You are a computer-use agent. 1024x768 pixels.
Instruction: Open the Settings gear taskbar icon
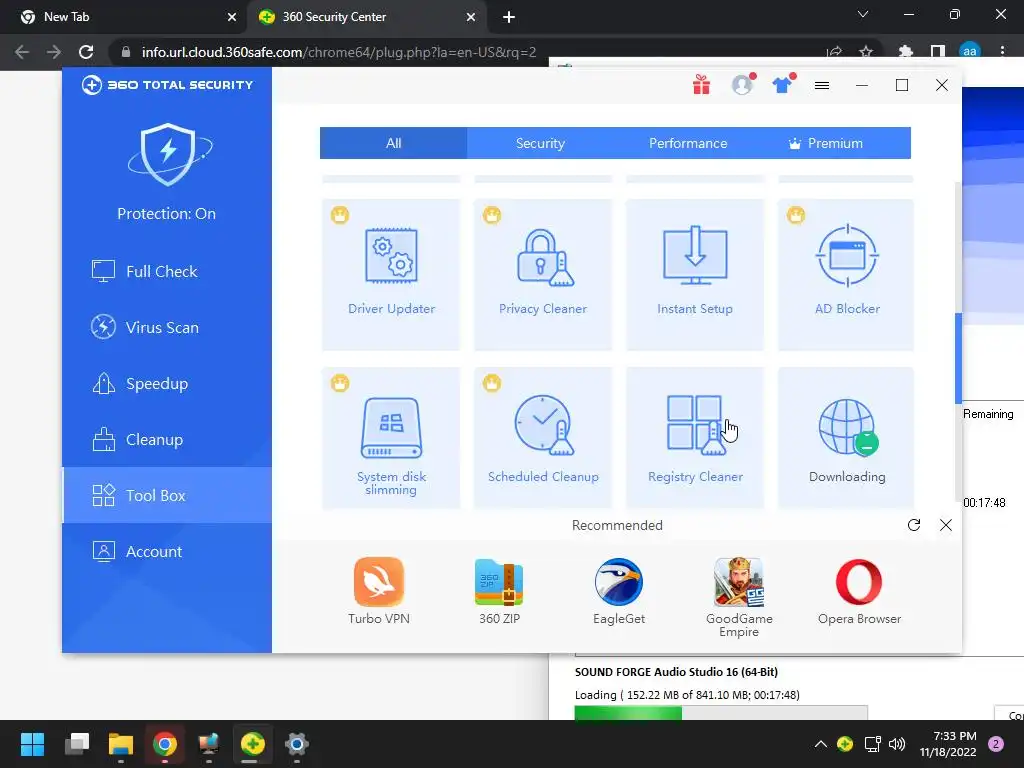point(296,744)
